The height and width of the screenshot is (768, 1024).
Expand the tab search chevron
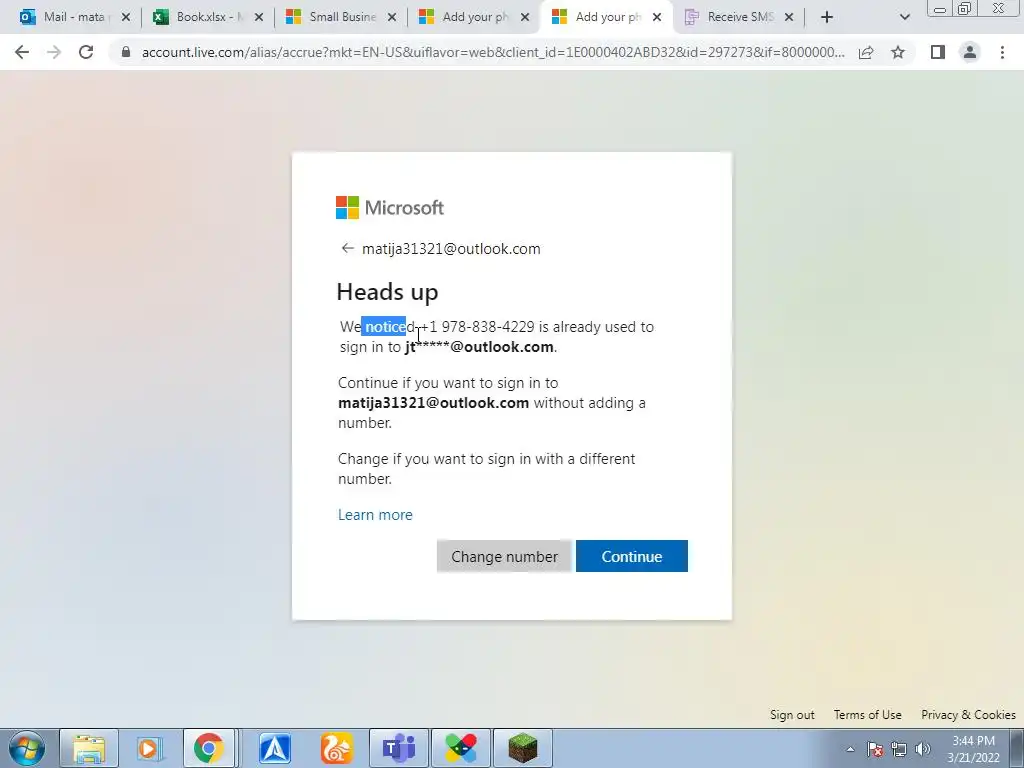904,17
